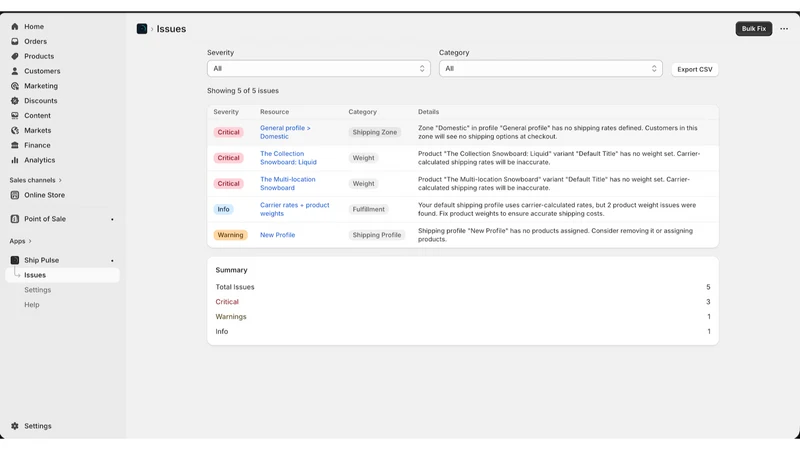Screen dimensions: 800x450
Task: Click the Shipping Profile category tag
Action: pyautogui.click(x=377, y=235)
